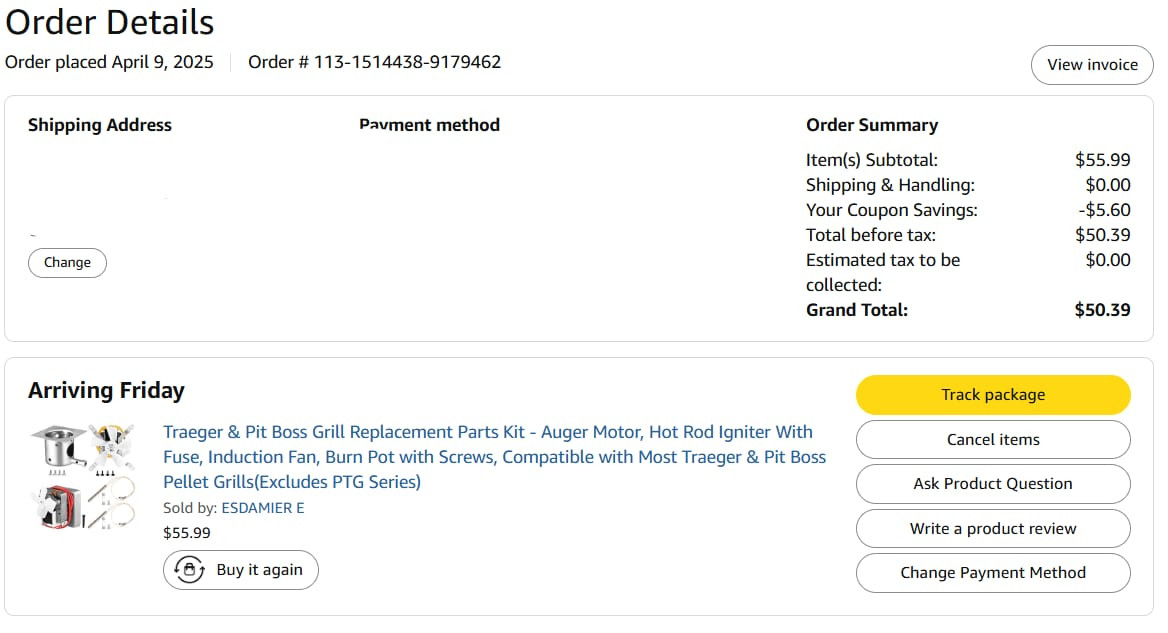Track package for this order
Viewport: 1168px width, 633px height.
(x=993, y=395)
